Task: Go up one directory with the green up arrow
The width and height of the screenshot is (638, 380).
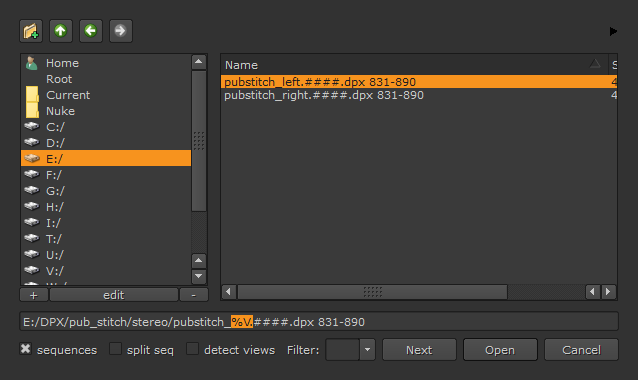Action: pyautogui.click(x=61, y=31)
